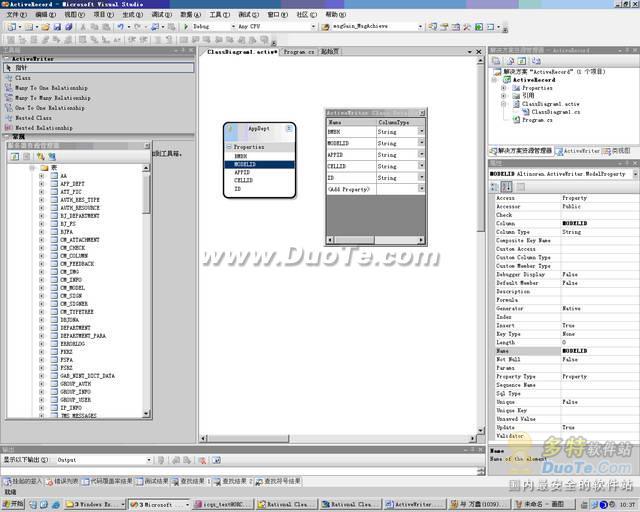Click the Save All toolbar icon
The image size is (640, 512).
point(69,27)
